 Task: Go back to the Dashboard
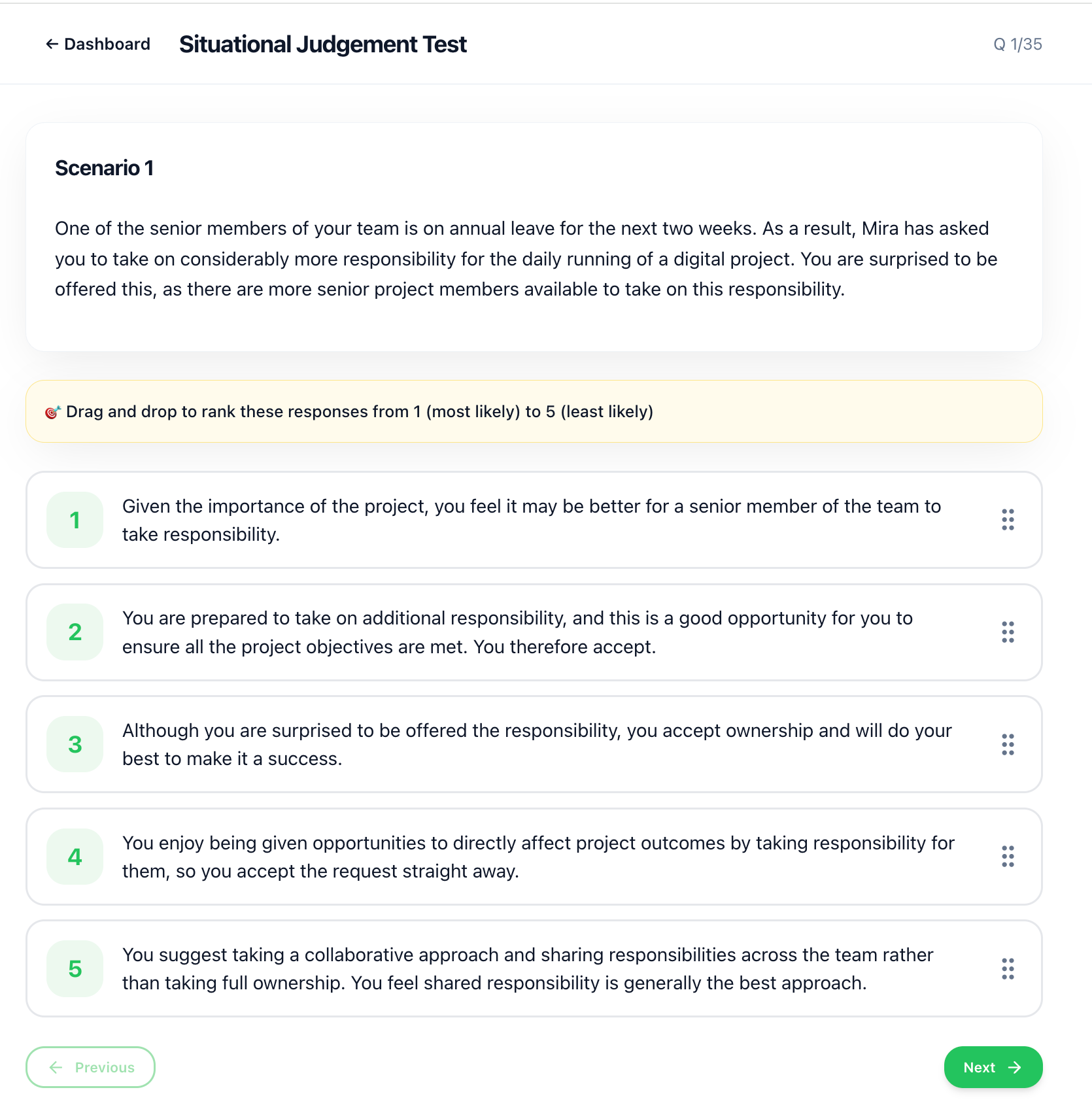point(98,44)
